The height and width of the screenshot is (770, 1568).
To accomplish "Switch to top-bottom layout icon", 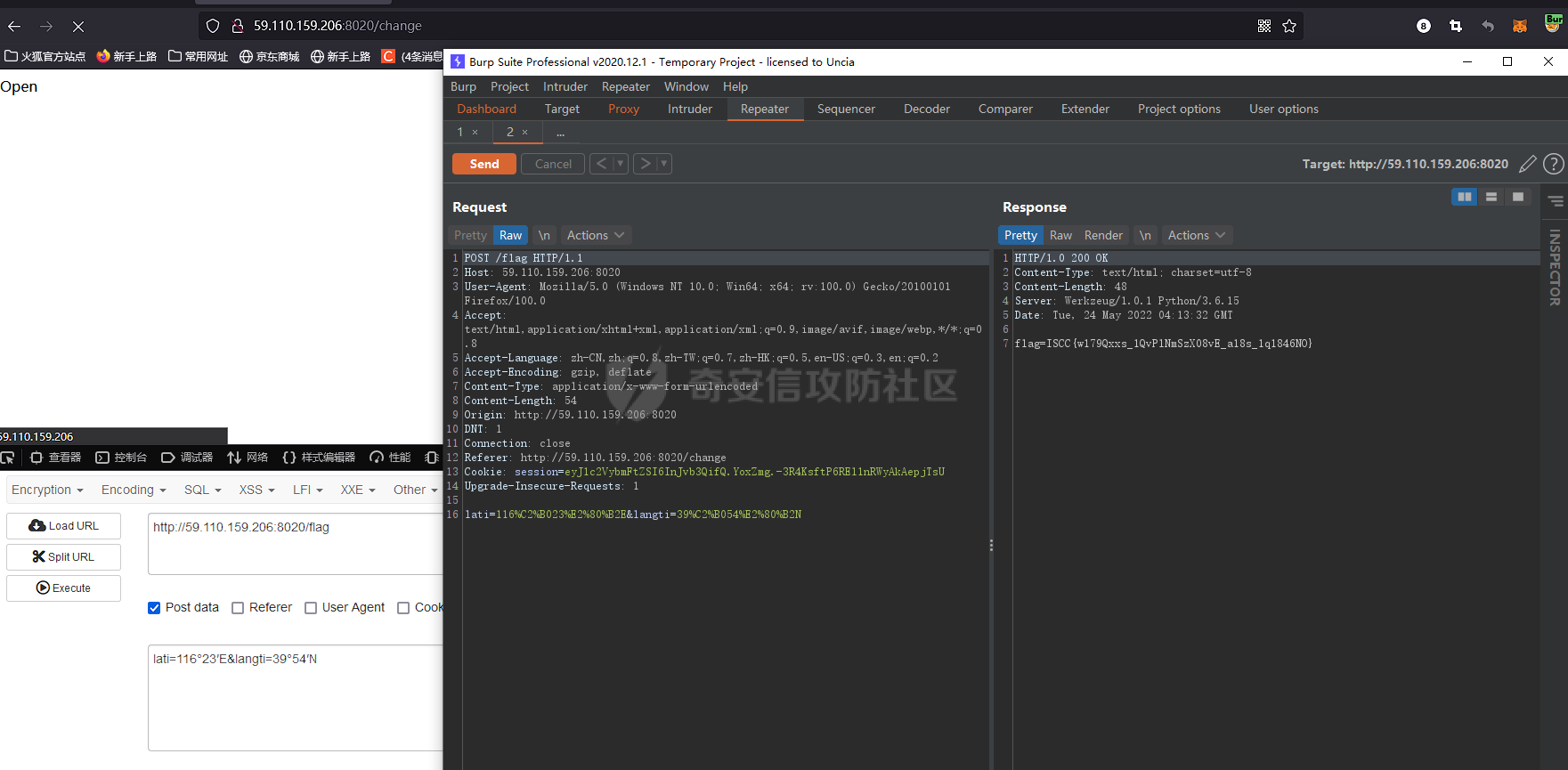I will [1491, 197].
